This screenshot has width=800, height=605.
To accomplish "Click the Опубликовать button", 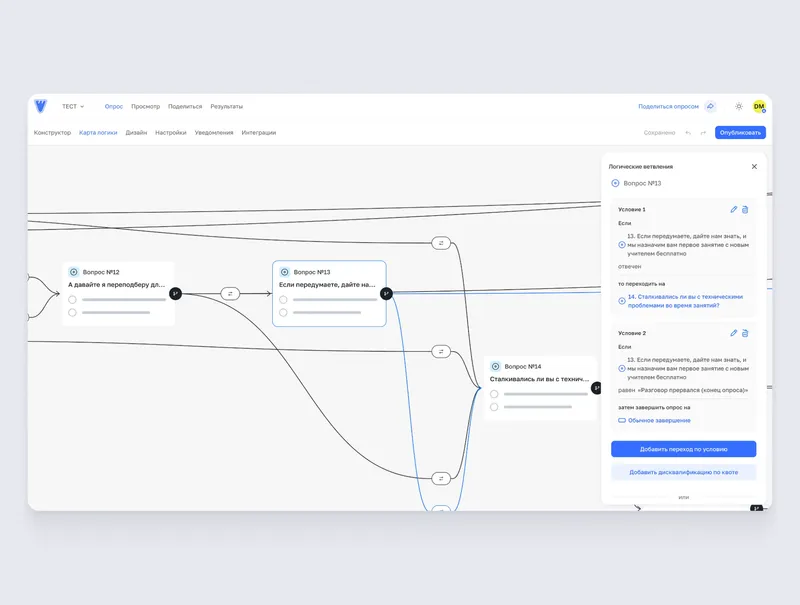I will click(740, 133).
